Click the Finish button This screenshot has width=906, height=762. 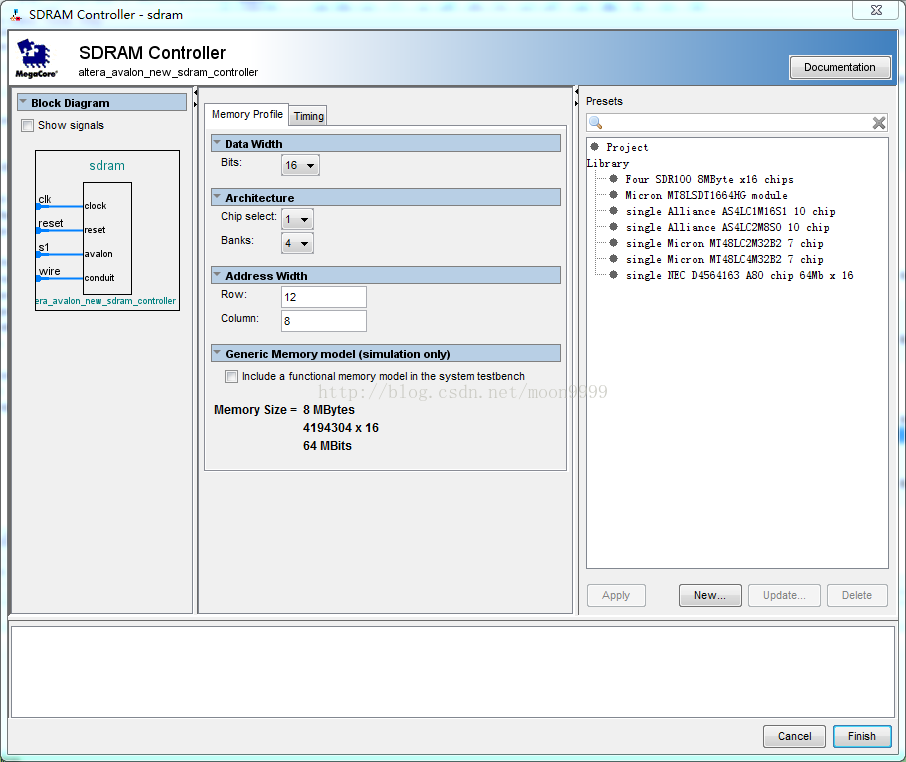click(x=862, y=737)
